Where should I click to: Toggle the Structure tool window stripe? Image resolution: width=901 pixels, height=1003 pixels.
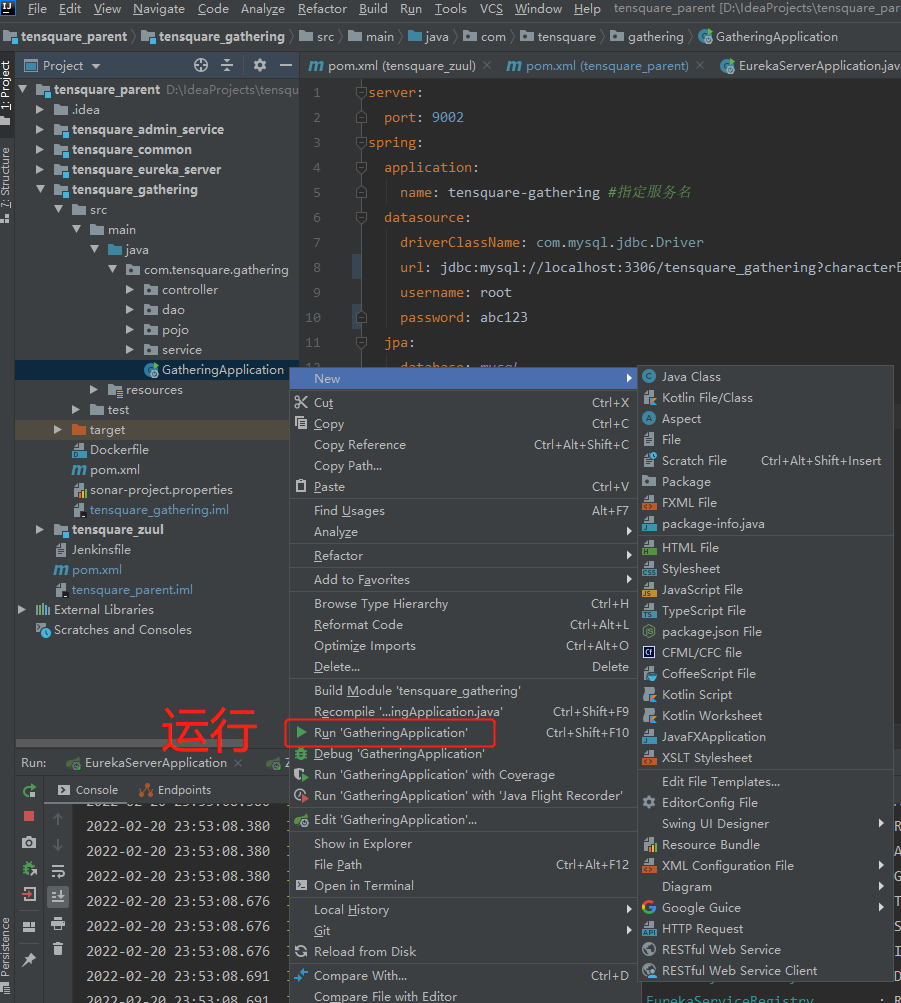pos(6,184)
